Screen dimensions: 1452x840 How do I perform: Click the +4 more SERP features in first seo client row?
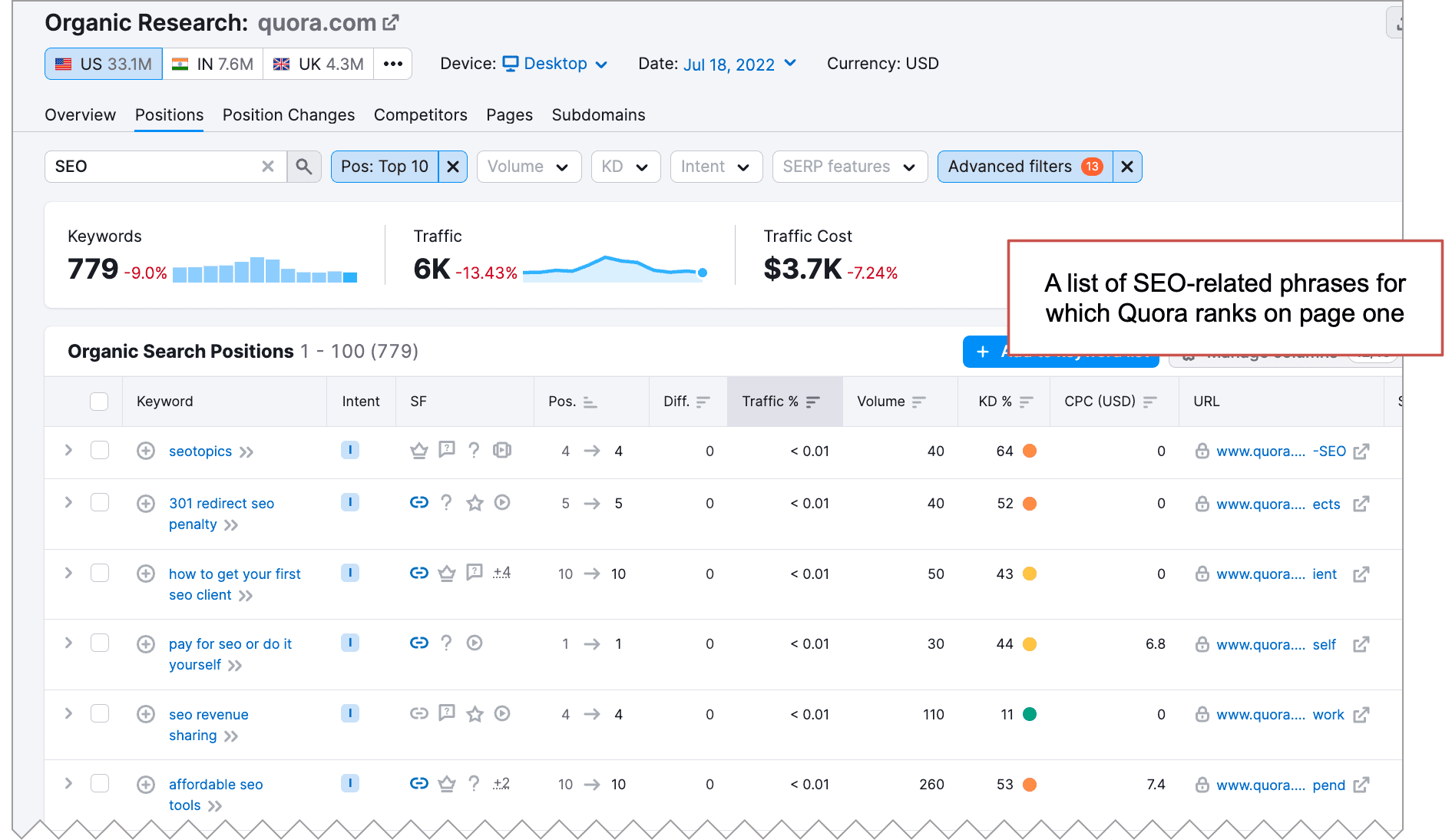point(502,573)
